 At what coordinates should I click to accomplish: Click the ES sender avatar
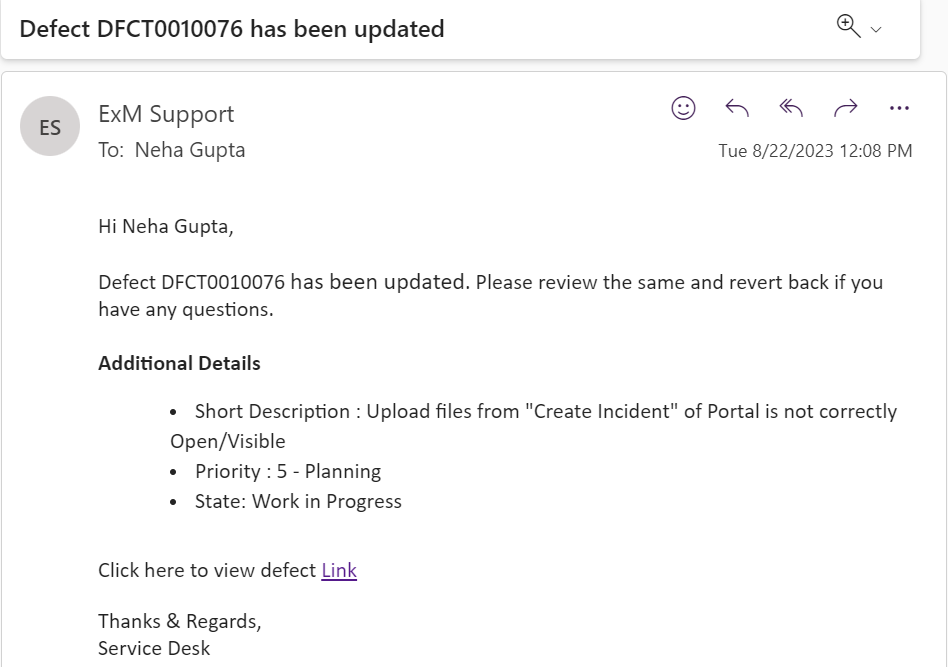(50, 127)
